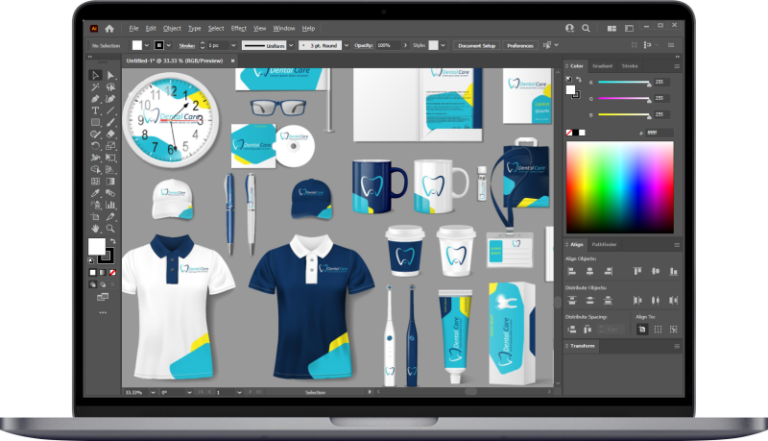768x441 pixels.
Task: Click Vertical Align Top button
Action: [x=637, y=271]
